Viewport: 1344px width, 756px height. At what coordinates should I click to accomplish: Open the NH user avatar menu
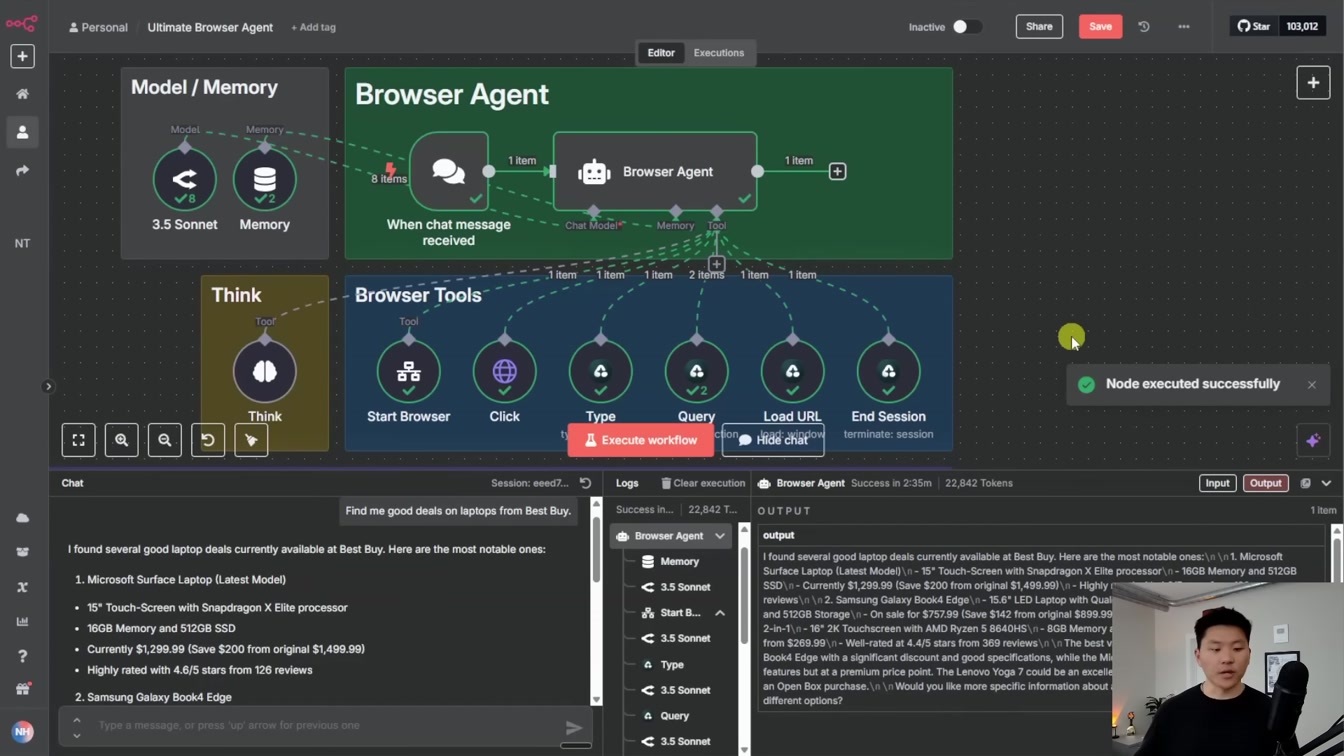[x=22, y=732]
